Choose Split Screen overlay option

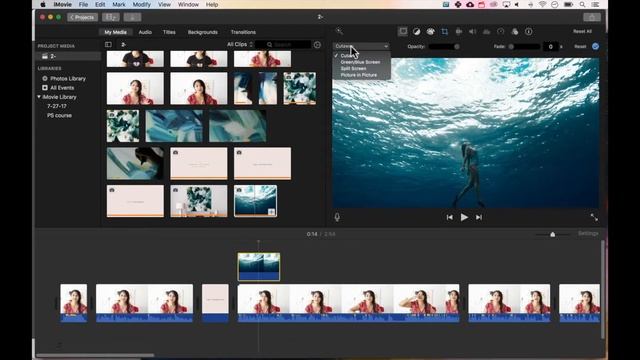353,69
